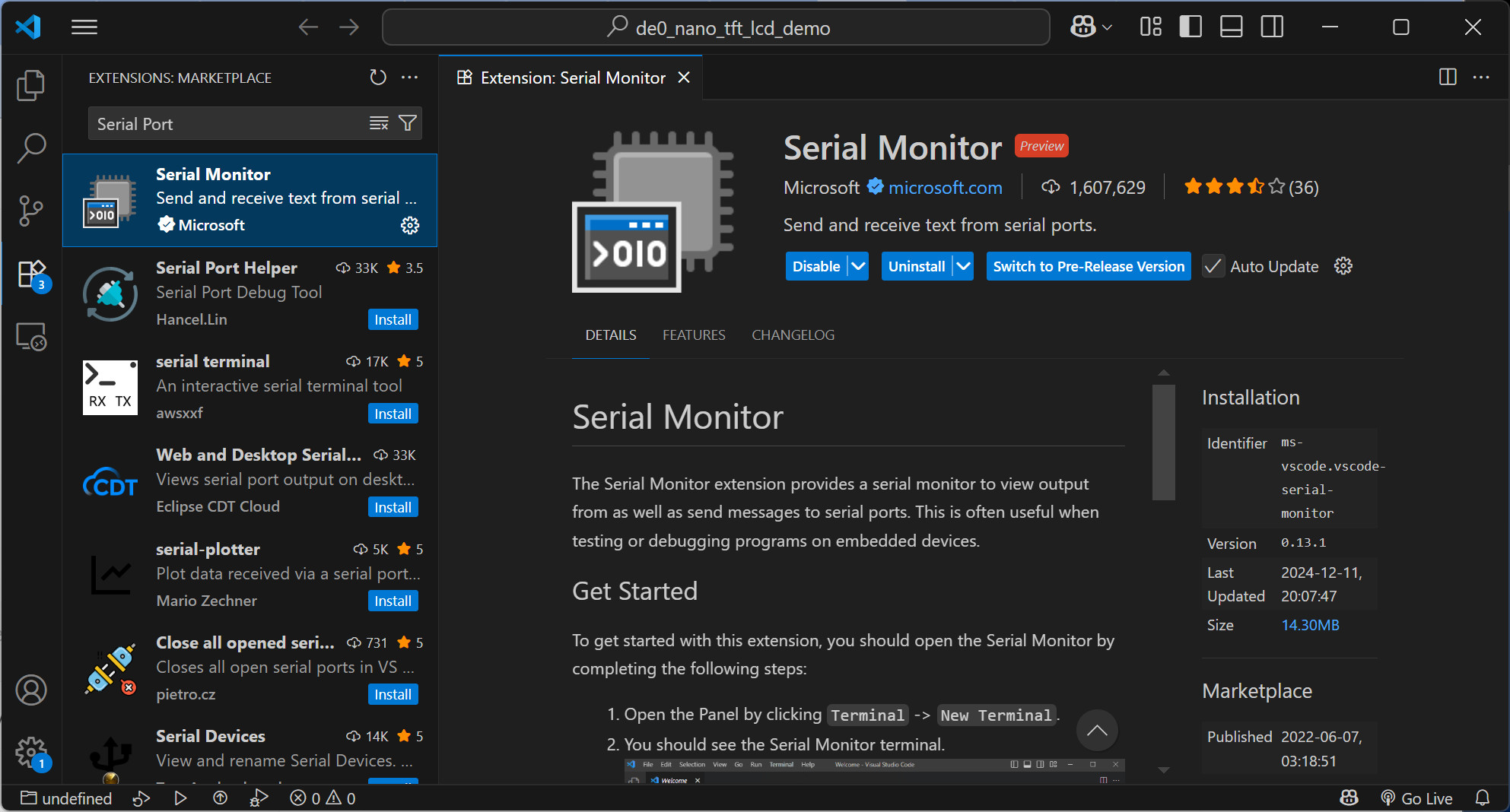The width and height of the screenshot is (1510, 812).
Task: Open the Source Control view
Action: point(30,211)
